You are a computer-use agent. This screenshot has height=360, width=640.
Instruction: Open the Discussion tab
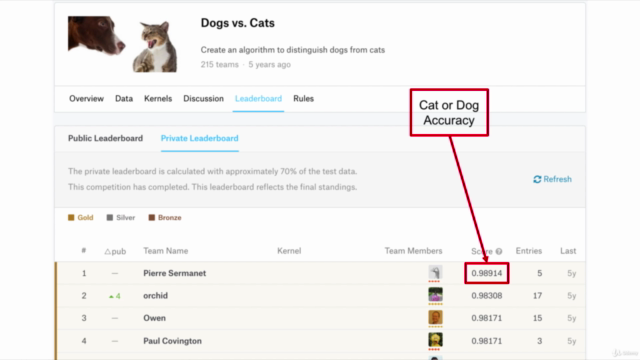(203, 99)
